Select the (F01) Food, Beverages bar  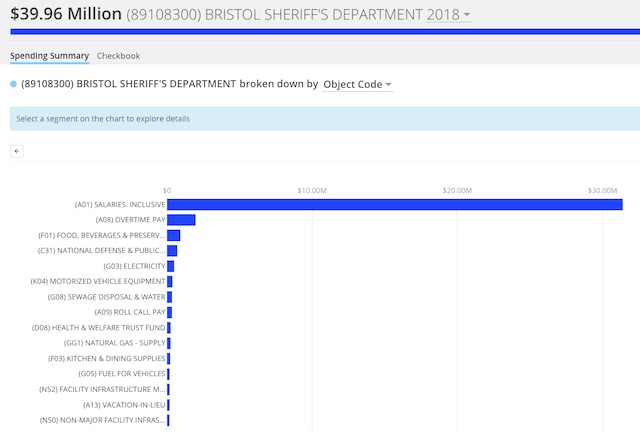pos(173,235)
